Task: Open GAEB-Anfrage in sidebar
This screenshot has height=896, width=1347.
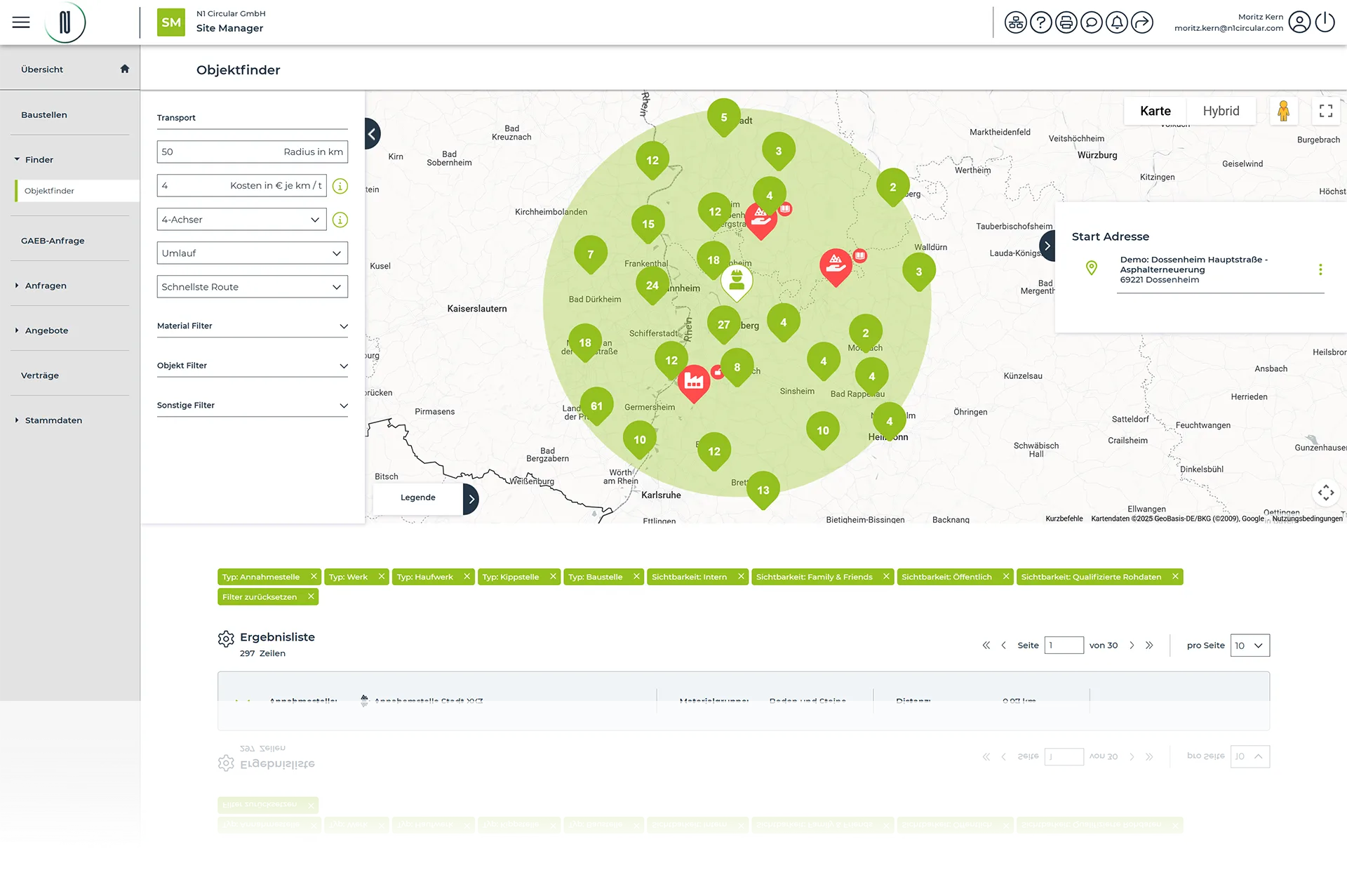Action: (53, 241)
